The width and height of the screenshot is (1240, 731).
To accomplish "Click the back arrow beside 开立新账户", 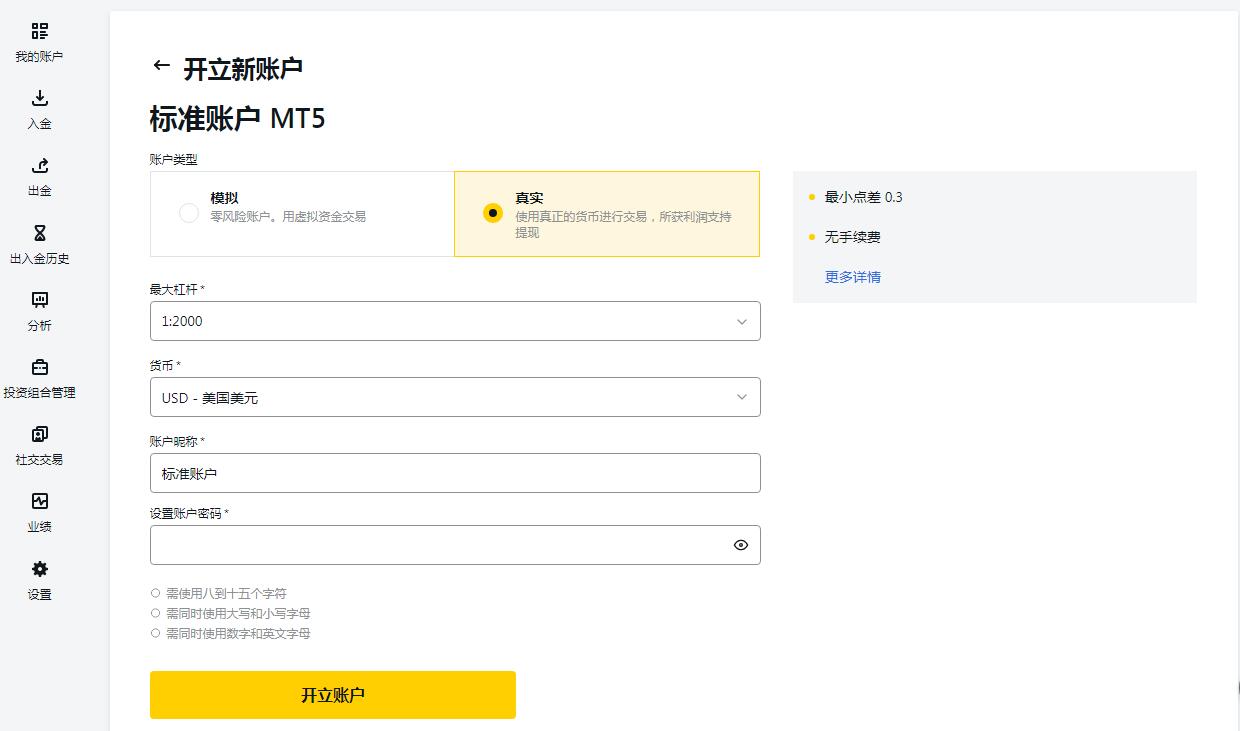I will tap(161, 66).
